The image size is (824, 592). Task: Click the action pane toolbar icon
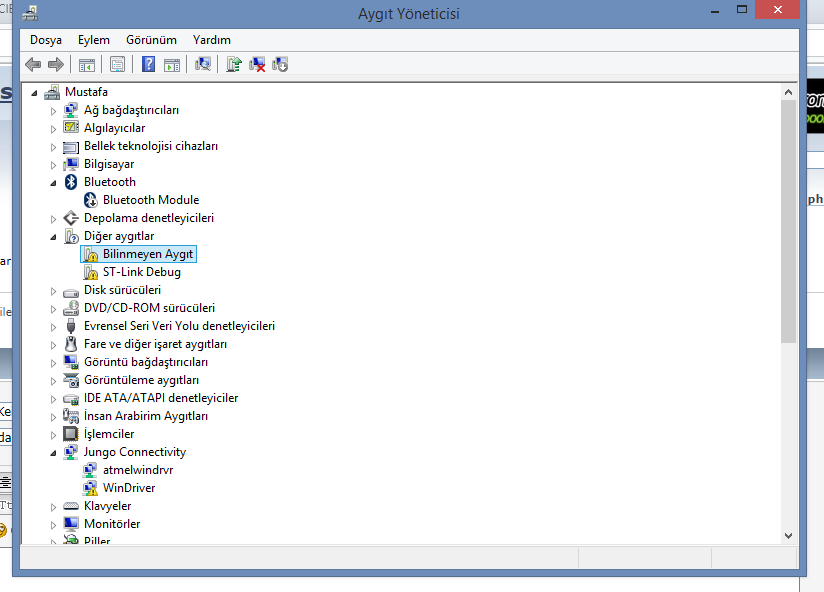172,65
